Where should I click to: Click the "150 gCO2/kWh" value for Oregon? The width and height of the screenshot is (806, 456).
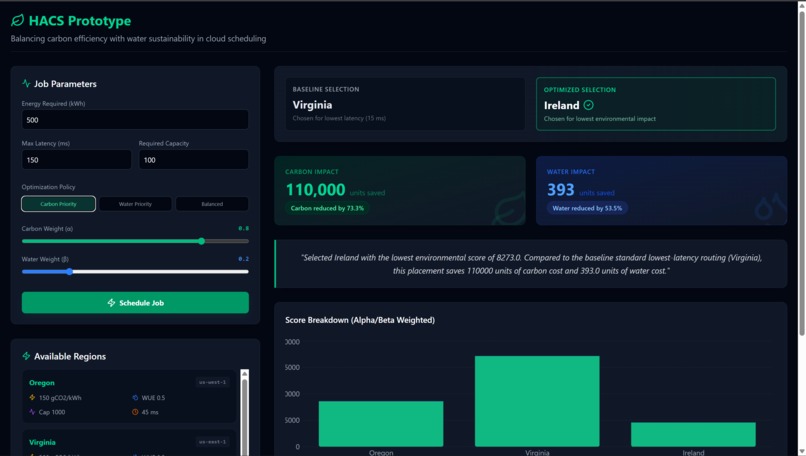pyautogui.click(x=60, y=397)
